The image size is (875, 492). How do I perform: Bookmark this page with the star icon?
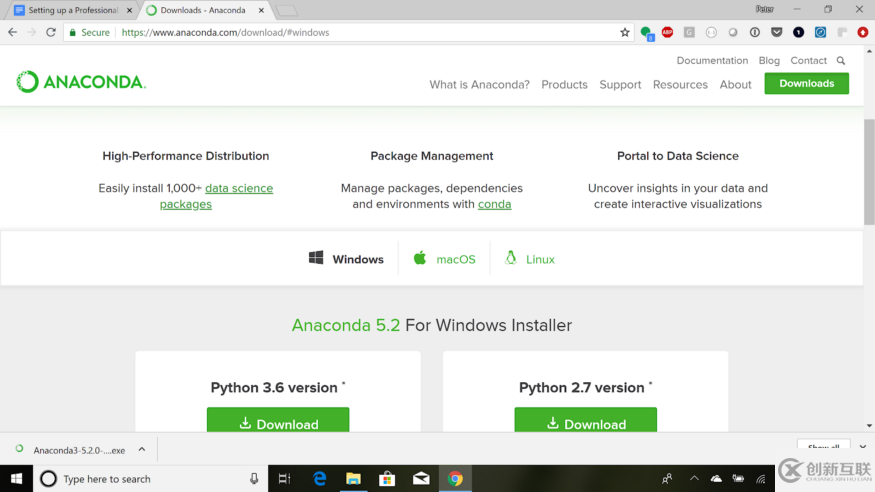(x=624, y=32)
